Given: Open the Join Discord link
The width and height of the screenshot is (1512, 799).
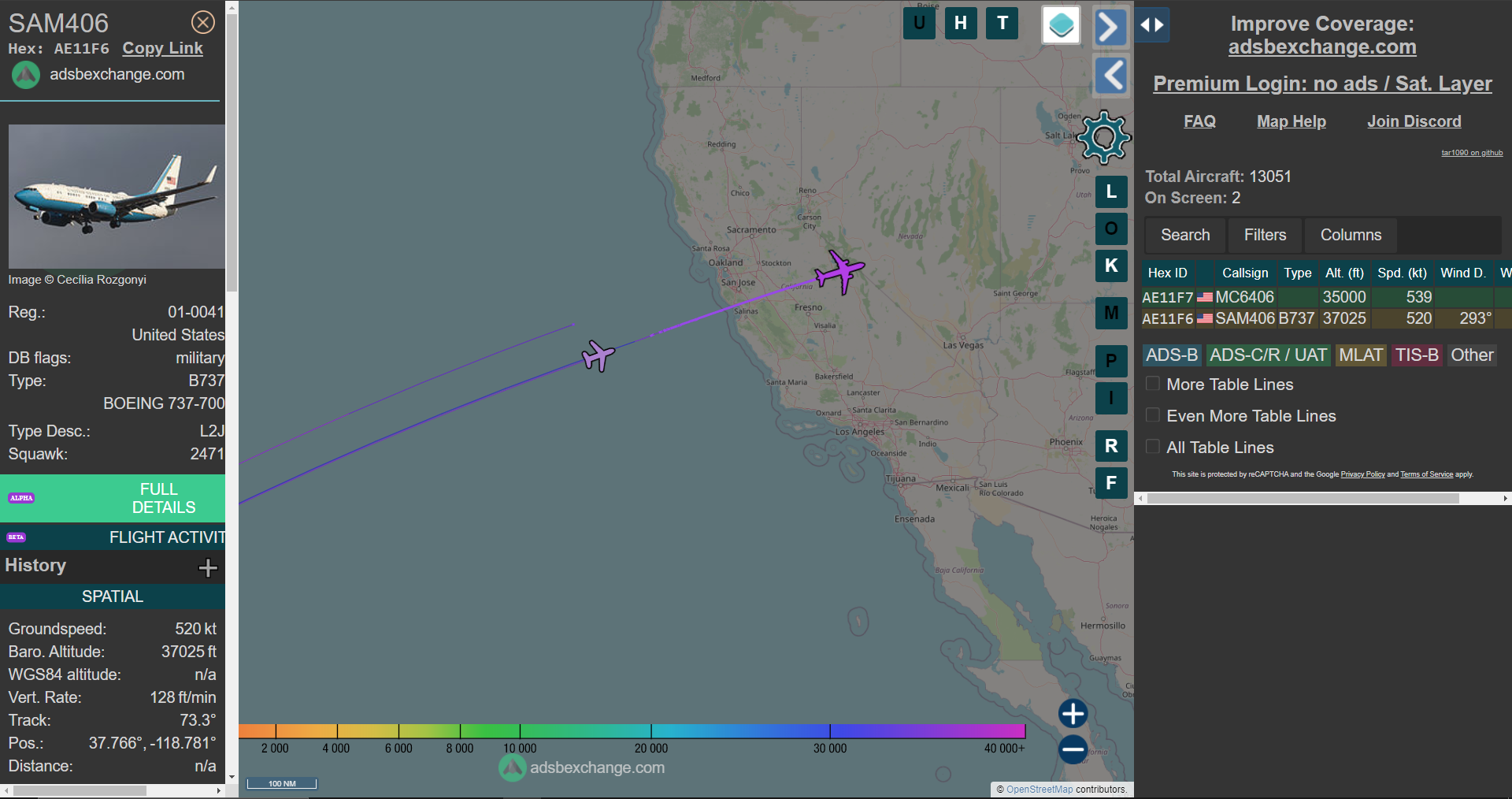Looking at the screenshot, I should (x=1414, y=121).
